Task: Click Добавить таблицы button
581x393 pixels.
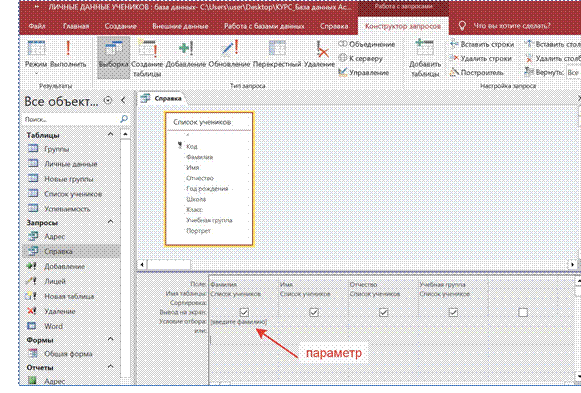Action: point(425,57)
